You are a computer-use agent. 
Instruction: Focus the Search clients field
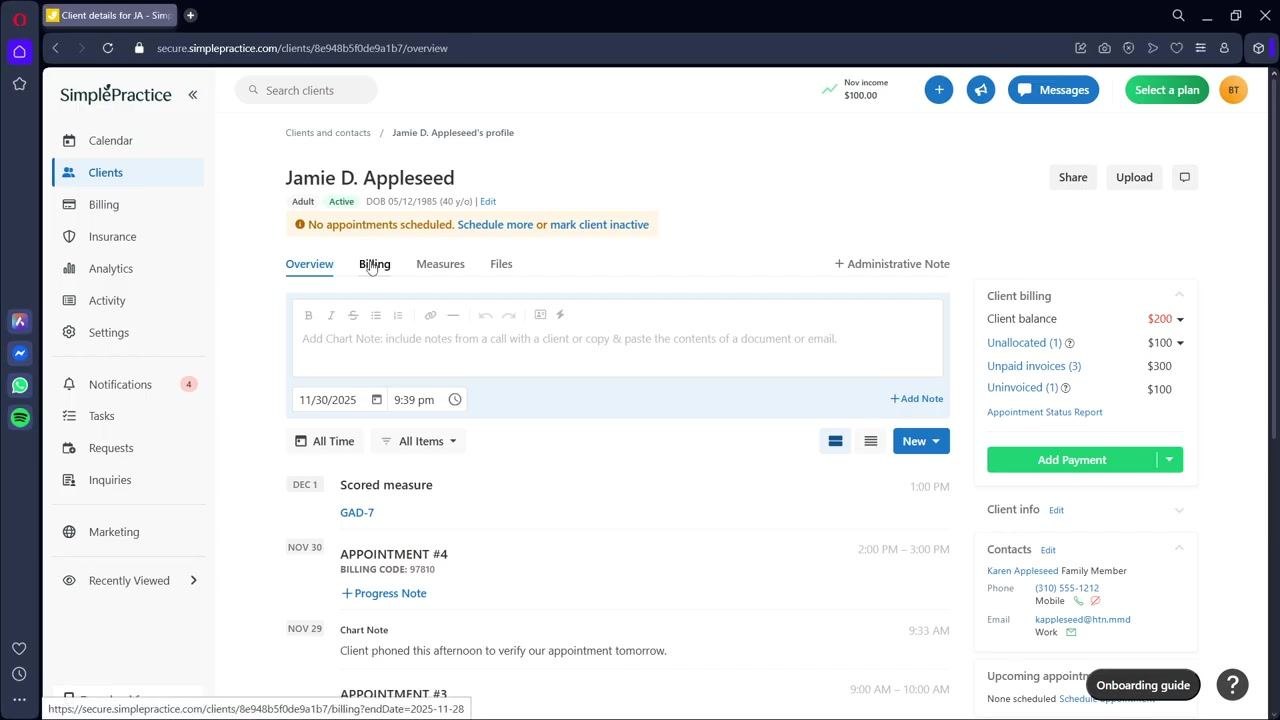pyautogui.click(x=306, y=90)
